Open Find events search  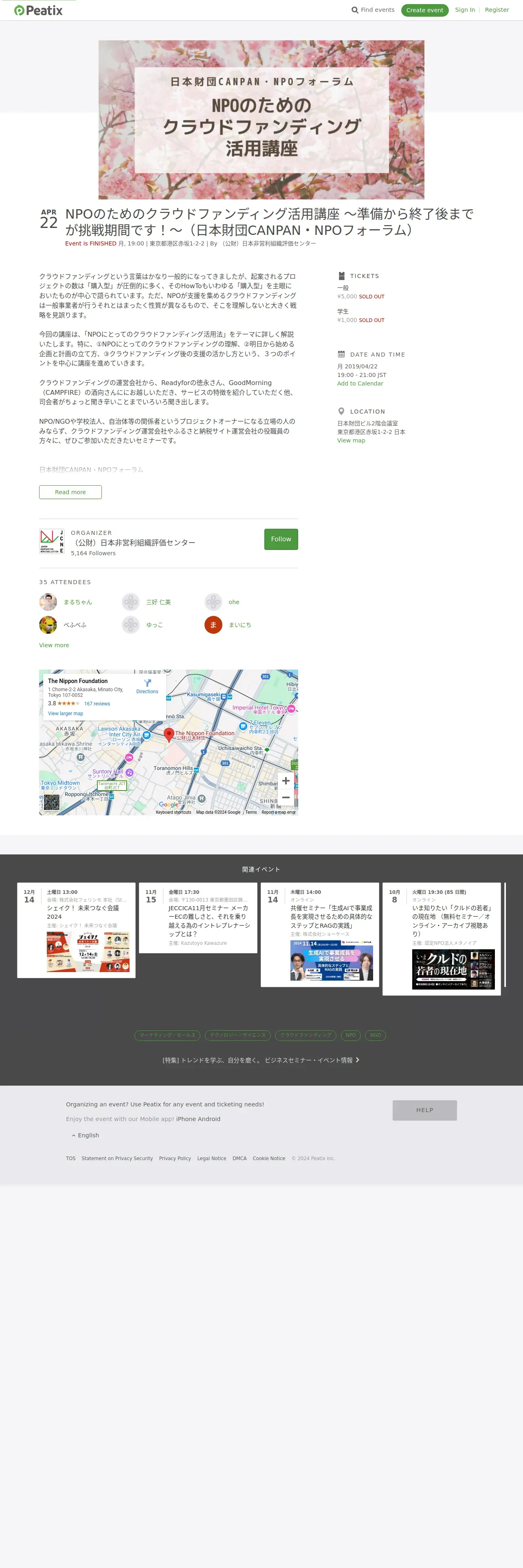[373, 10]
